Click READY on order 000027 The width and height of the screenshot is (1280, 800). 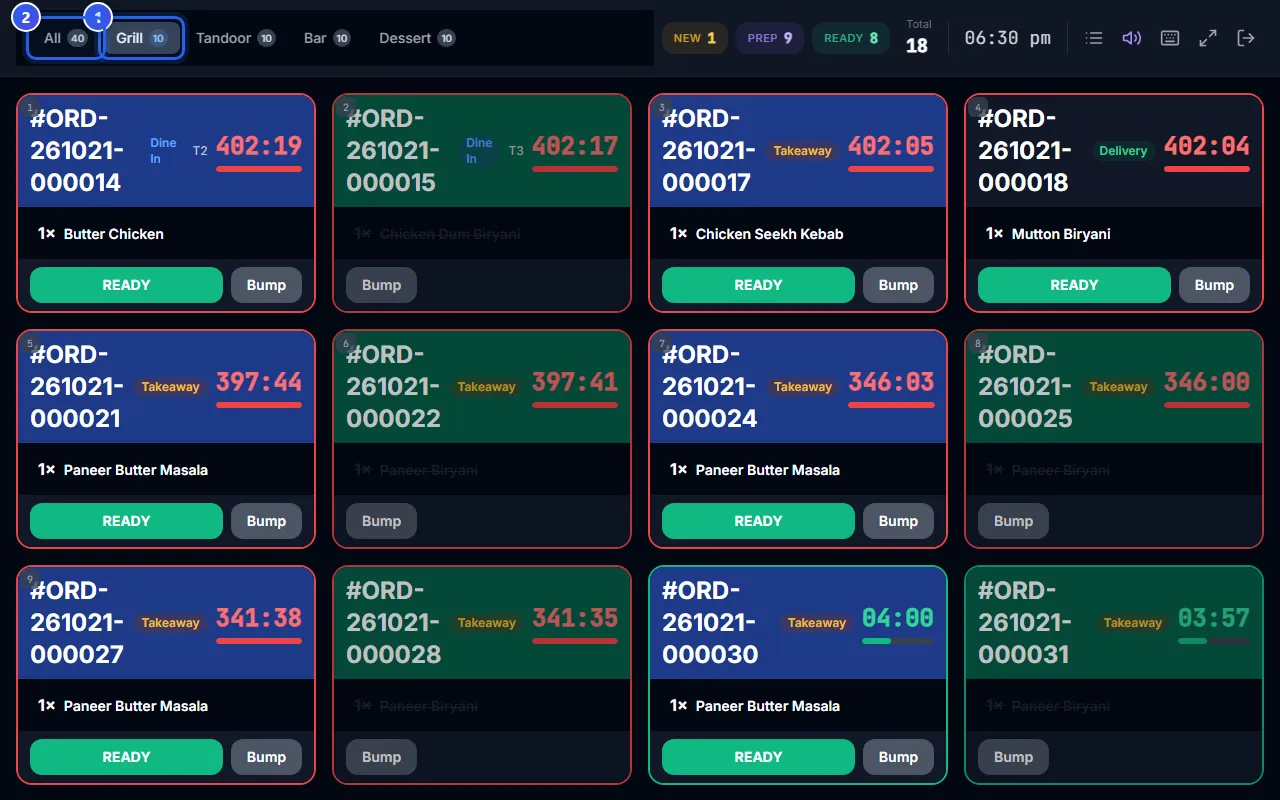(x=126, y=757)
